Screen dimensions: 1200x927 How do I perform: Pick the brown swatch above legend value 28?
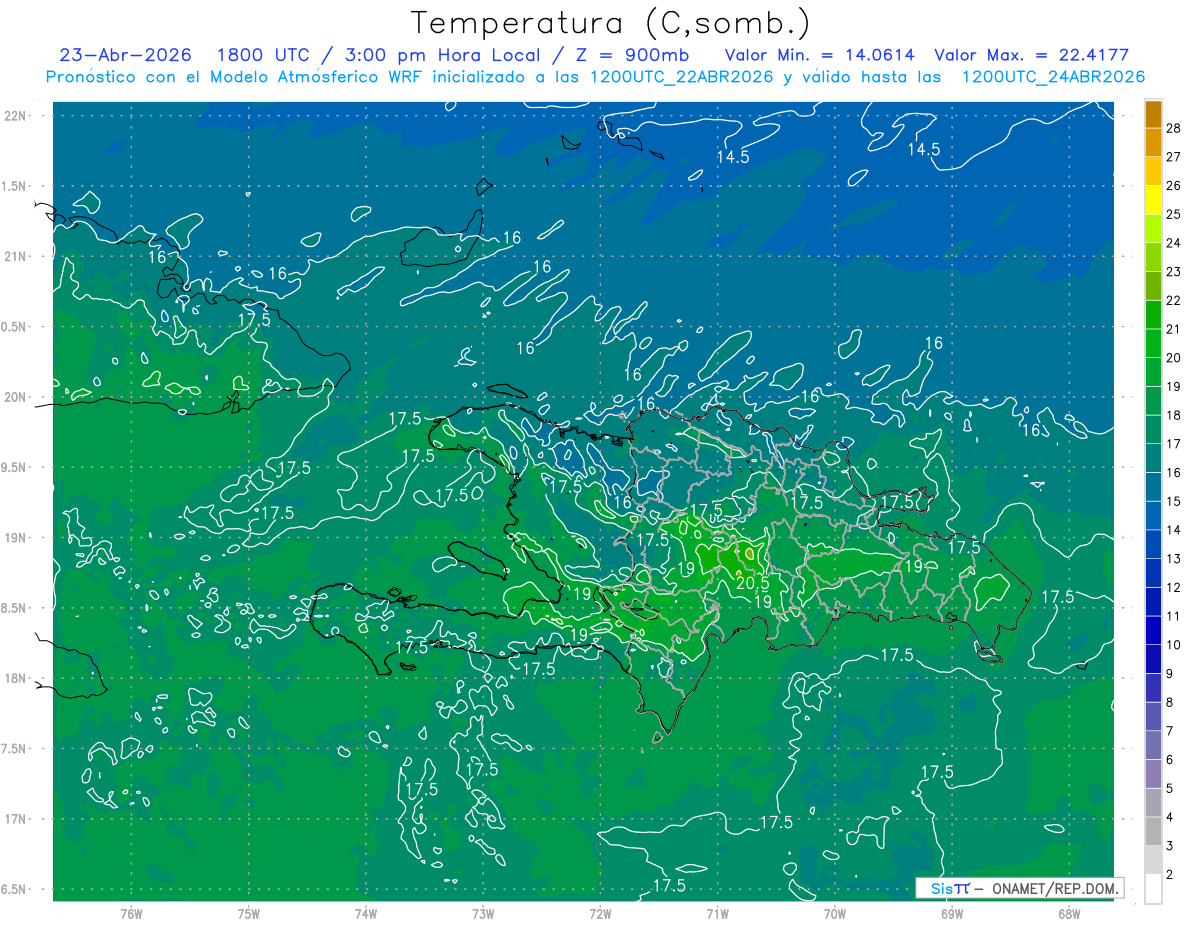(1153, 113)
